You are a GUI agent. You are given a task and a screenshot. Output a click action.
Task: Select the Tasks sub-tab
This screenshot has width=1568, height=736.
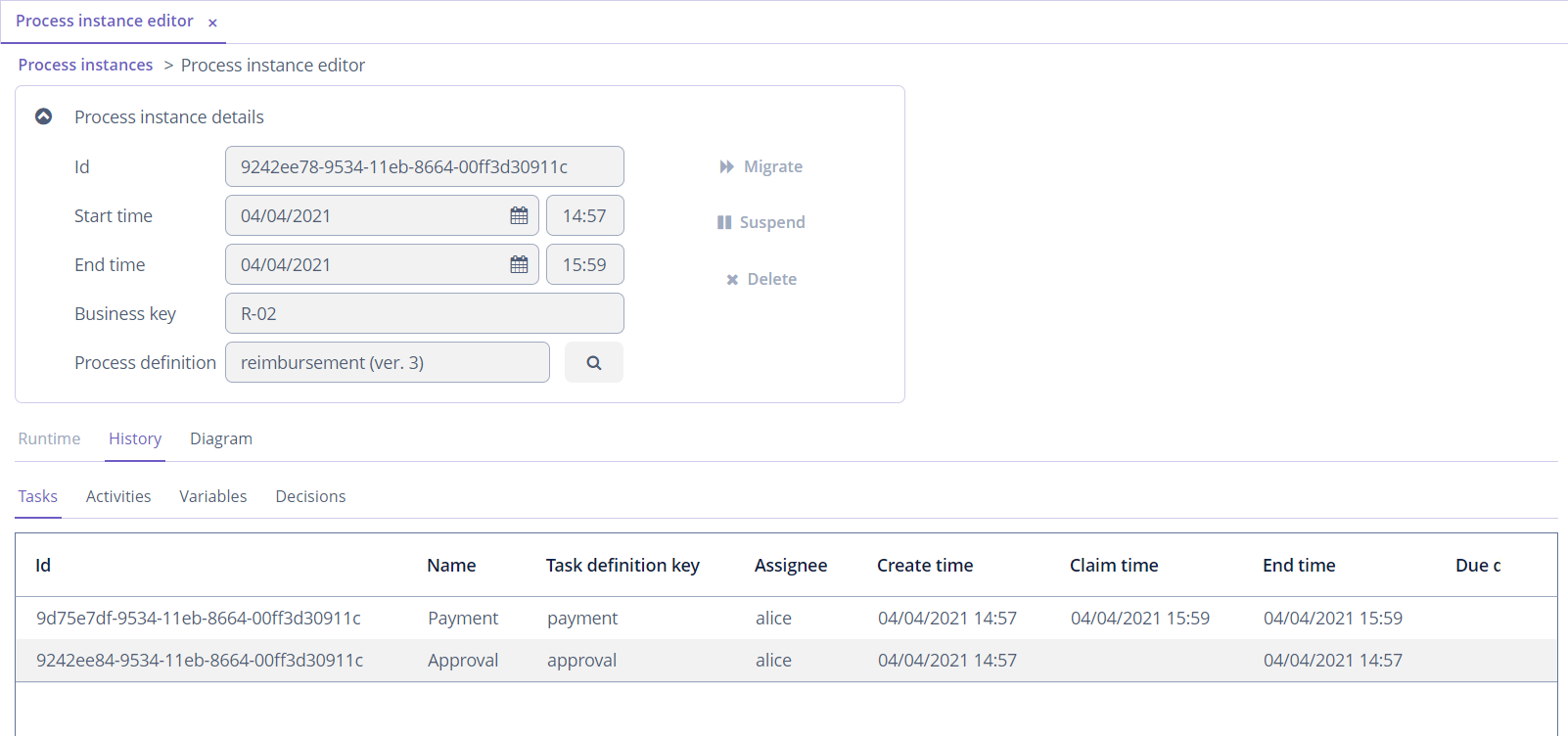point(38,496)
